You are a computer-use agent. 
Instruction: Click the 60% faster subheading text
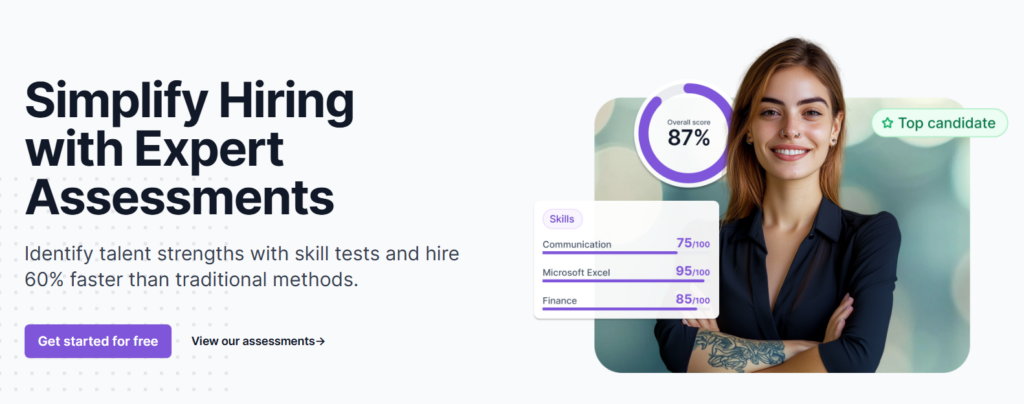point(242,267)
